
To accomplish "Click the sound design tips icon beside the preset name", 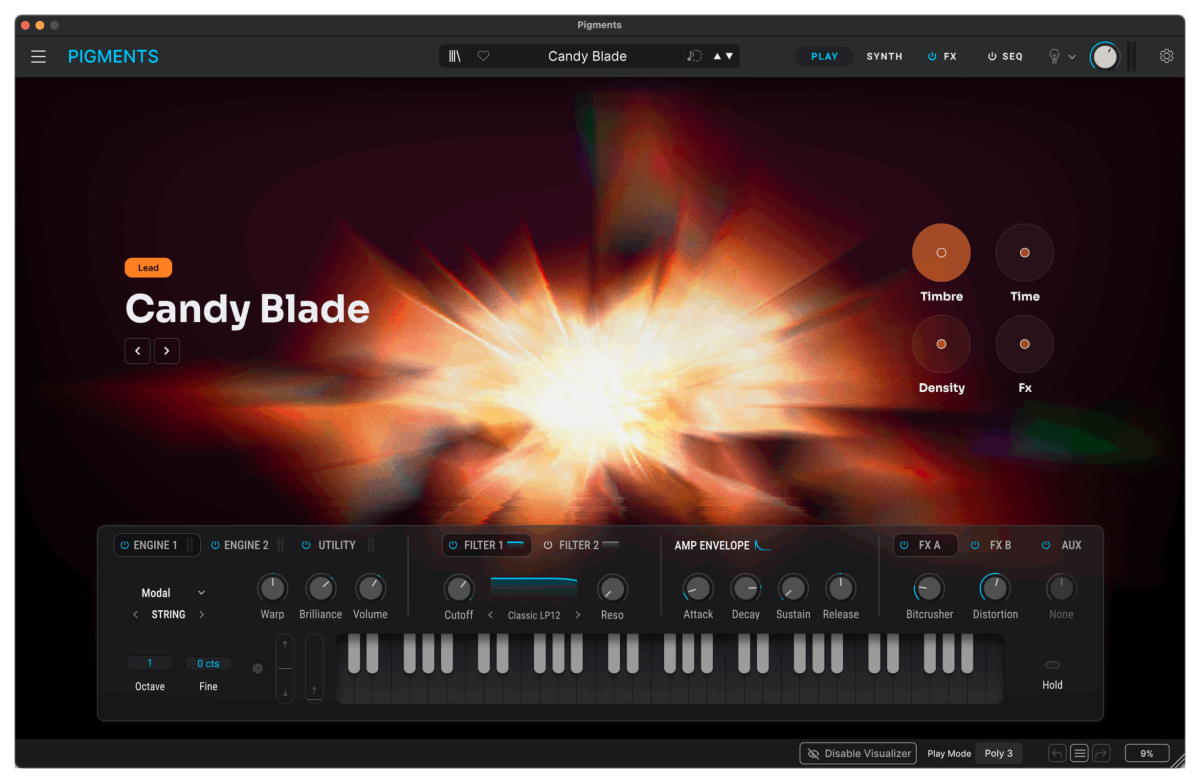I will pyautogui.click(x=694, y=56).
